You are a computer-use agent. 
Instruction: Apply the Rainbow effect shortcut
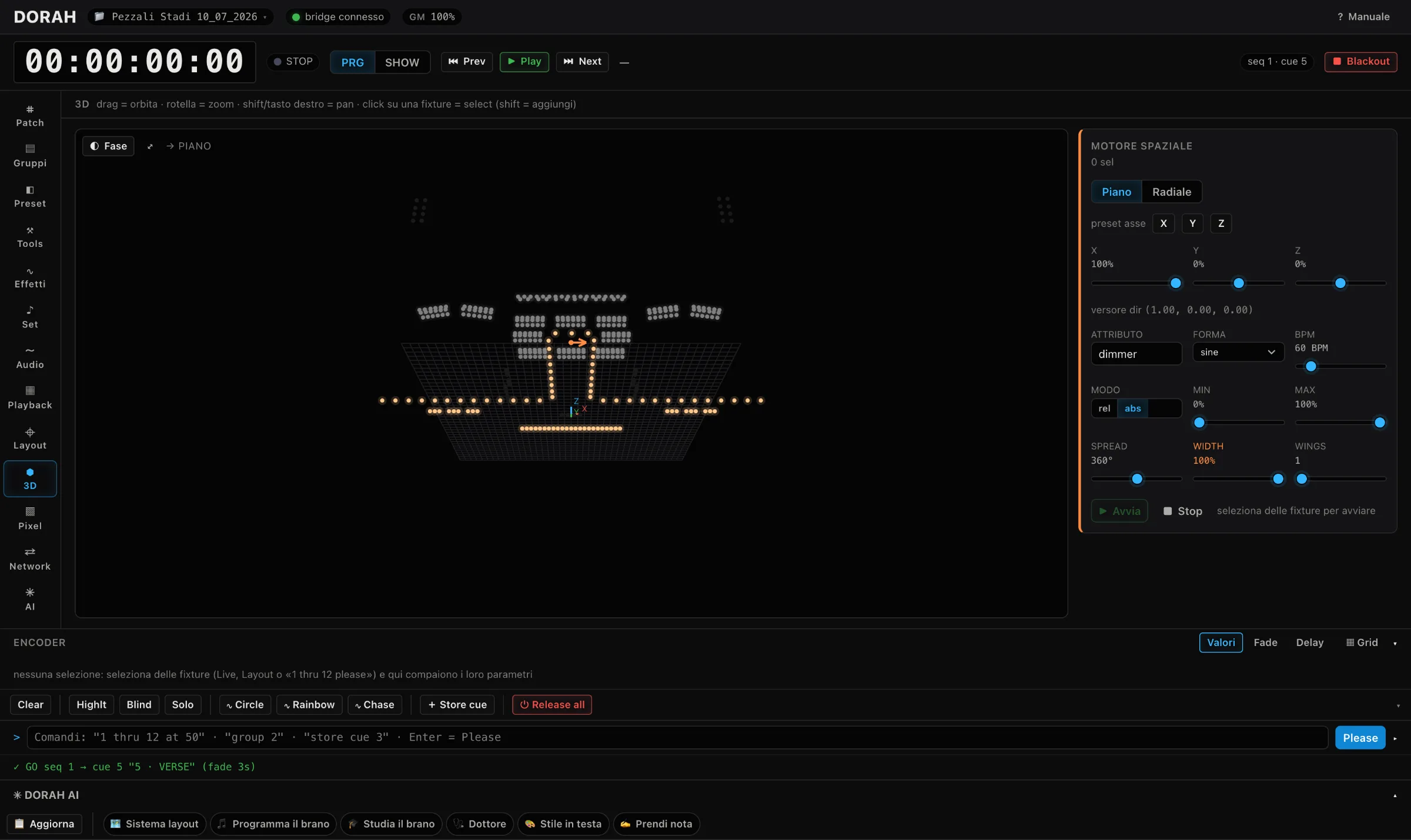pyautogui.click(x=309, y=705)
